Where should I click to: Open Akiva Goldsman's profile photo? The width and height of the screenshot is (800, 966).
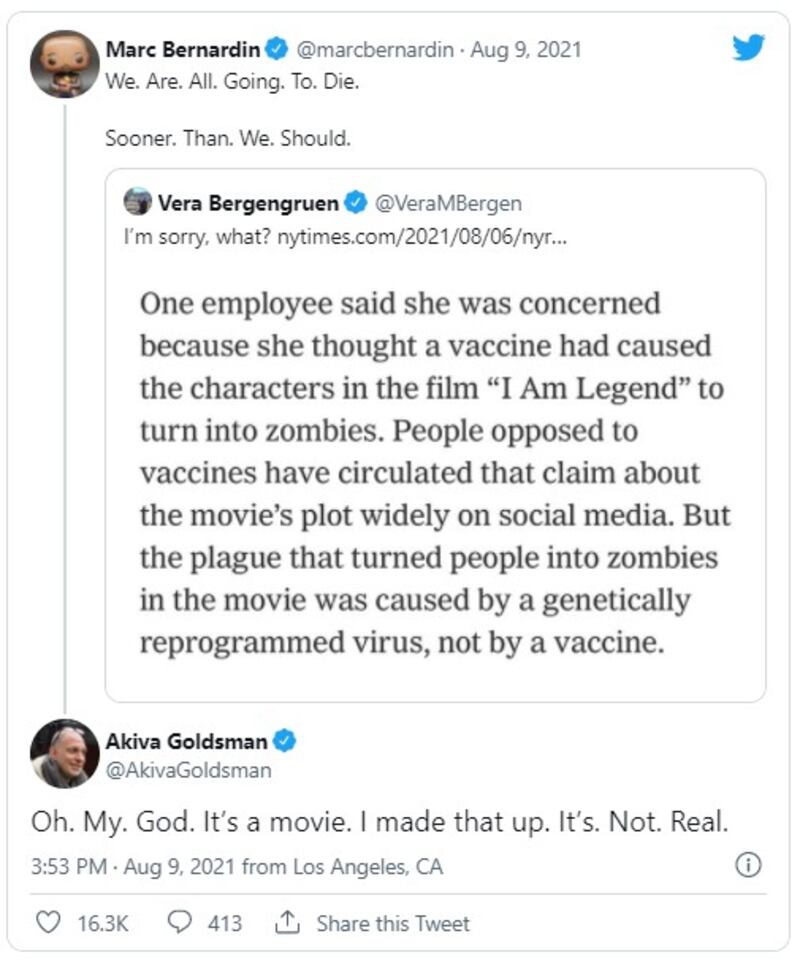coord(64,753)
